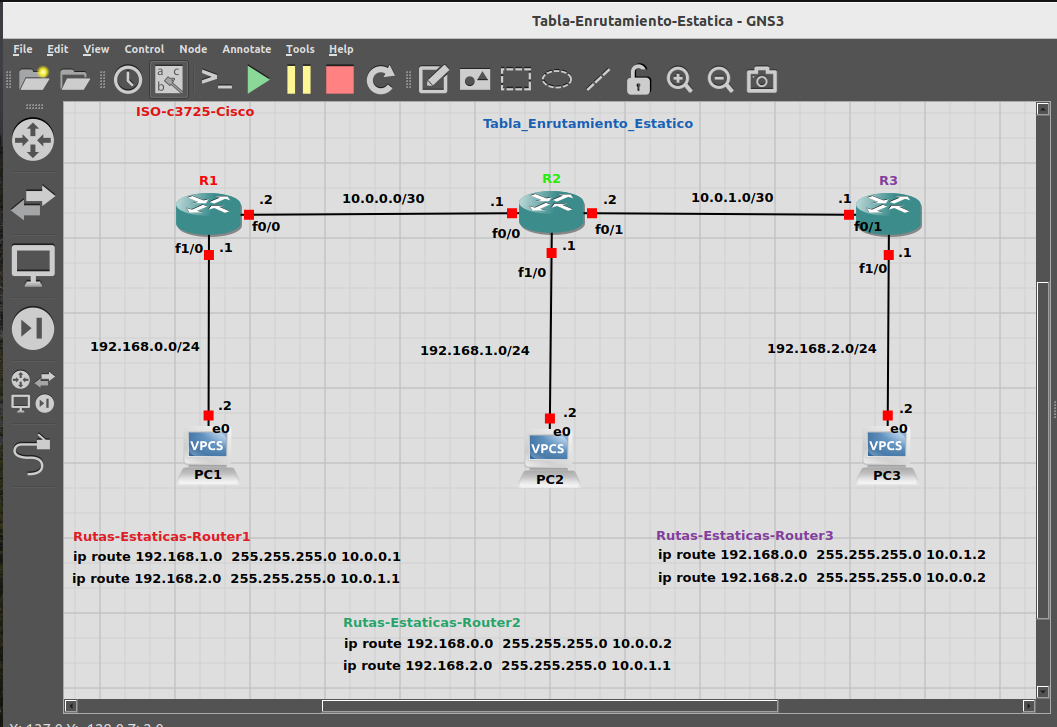The width and height of the screenshot is (1057, 727).
Task: Click Router2 route with next hop 10.0.0.2
Action: tap(508, 644)
